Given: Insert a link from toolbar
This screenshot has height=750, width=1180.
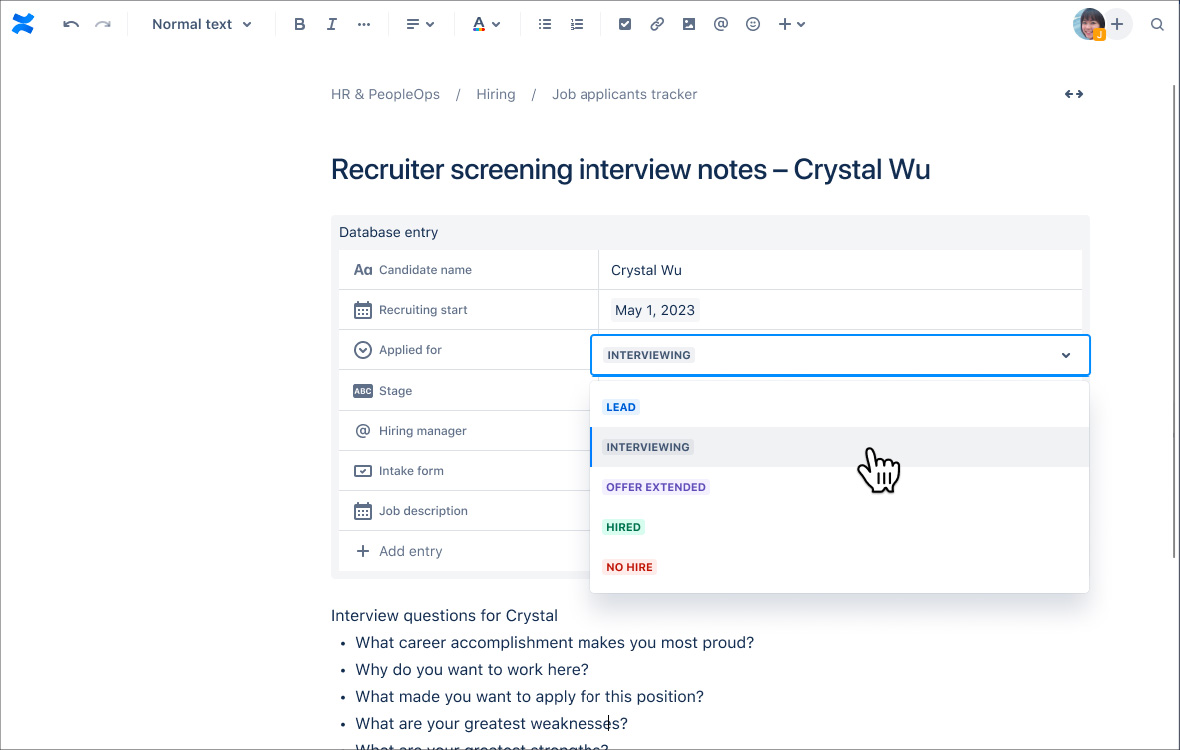Looking at the screenshot, I should [657, 24].
